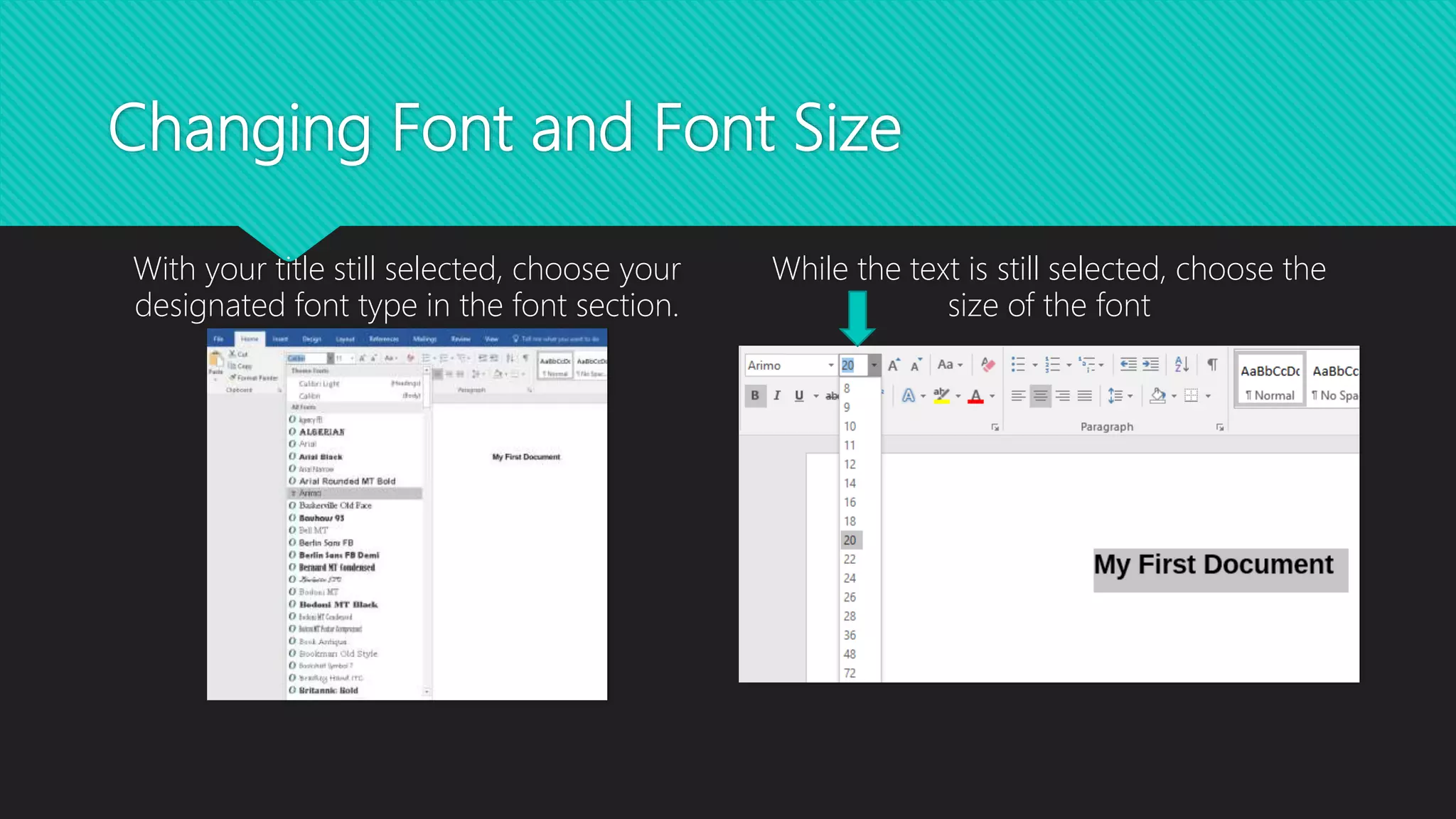Click the Numbering list icon in enlarged ribbon
This screenshot has width=1456, height=819.
click(1052, 365)
